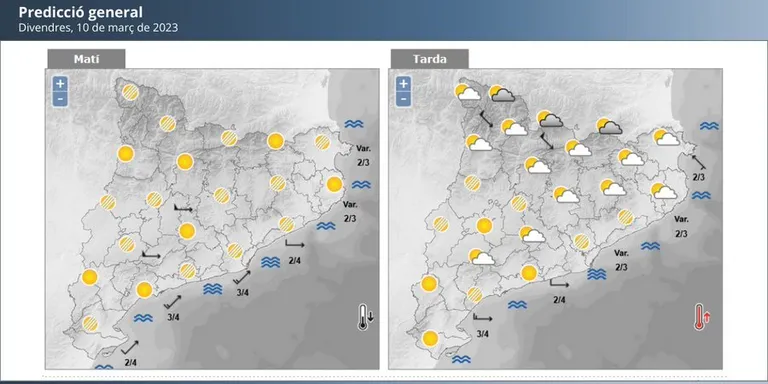Click heavy swell wave icon beside '3/4', Matí map
This screenshot has height=384, width=768.
pos(213,289)
